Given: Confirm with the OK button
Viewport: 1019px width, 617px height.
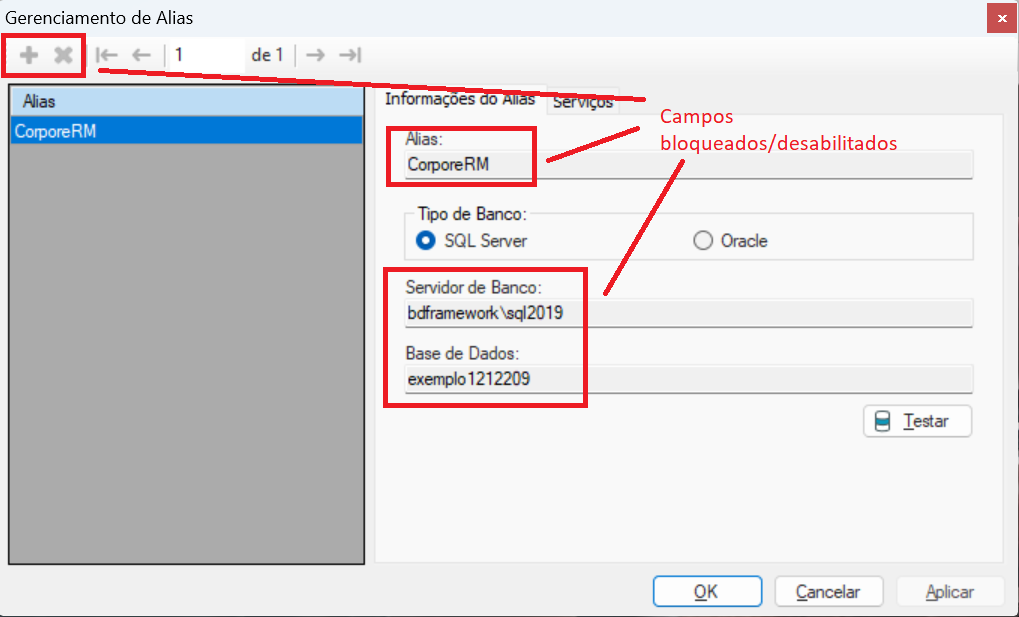Looking at the screenshot, I should 707,592.
